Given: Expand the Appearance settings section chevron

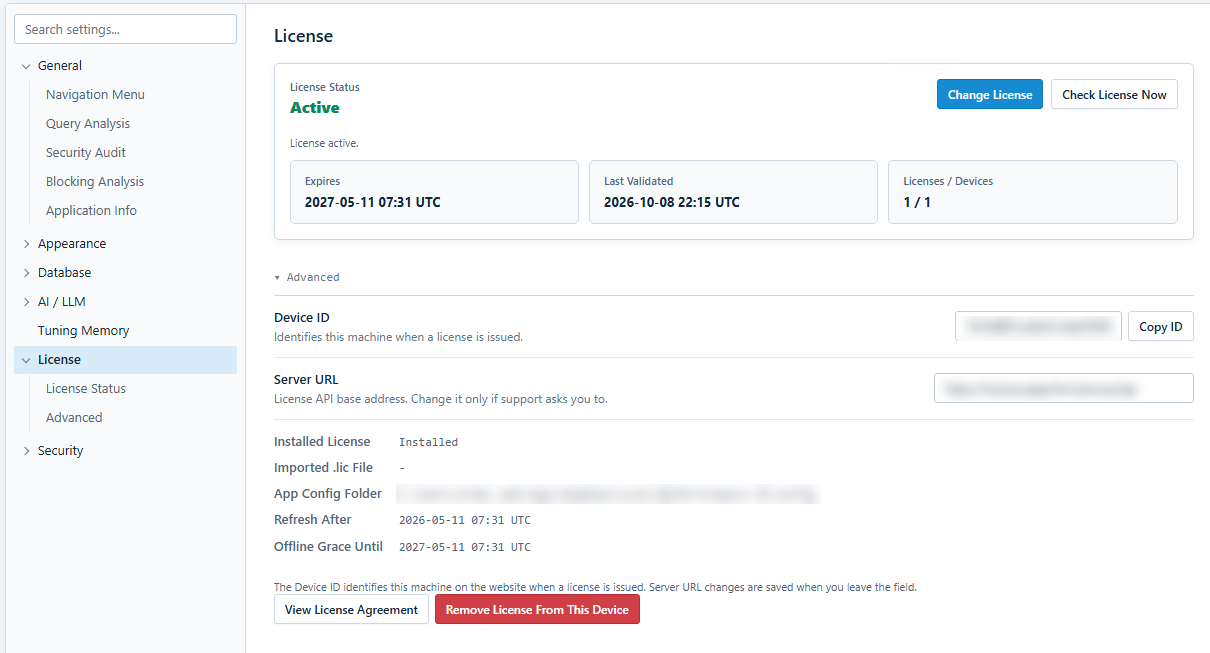Looking at the screenshot, I should pyautogui.click(x=26, y=244).
